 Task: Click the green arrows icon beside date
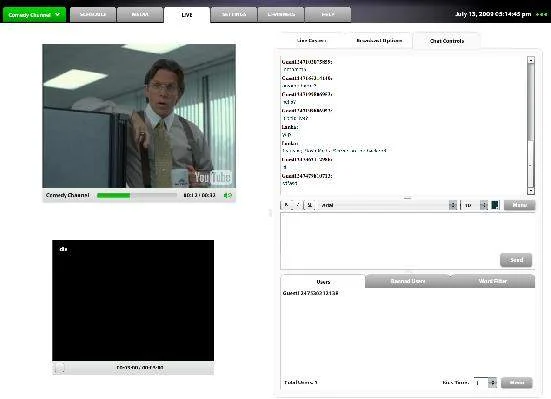[x=541, y=14]
